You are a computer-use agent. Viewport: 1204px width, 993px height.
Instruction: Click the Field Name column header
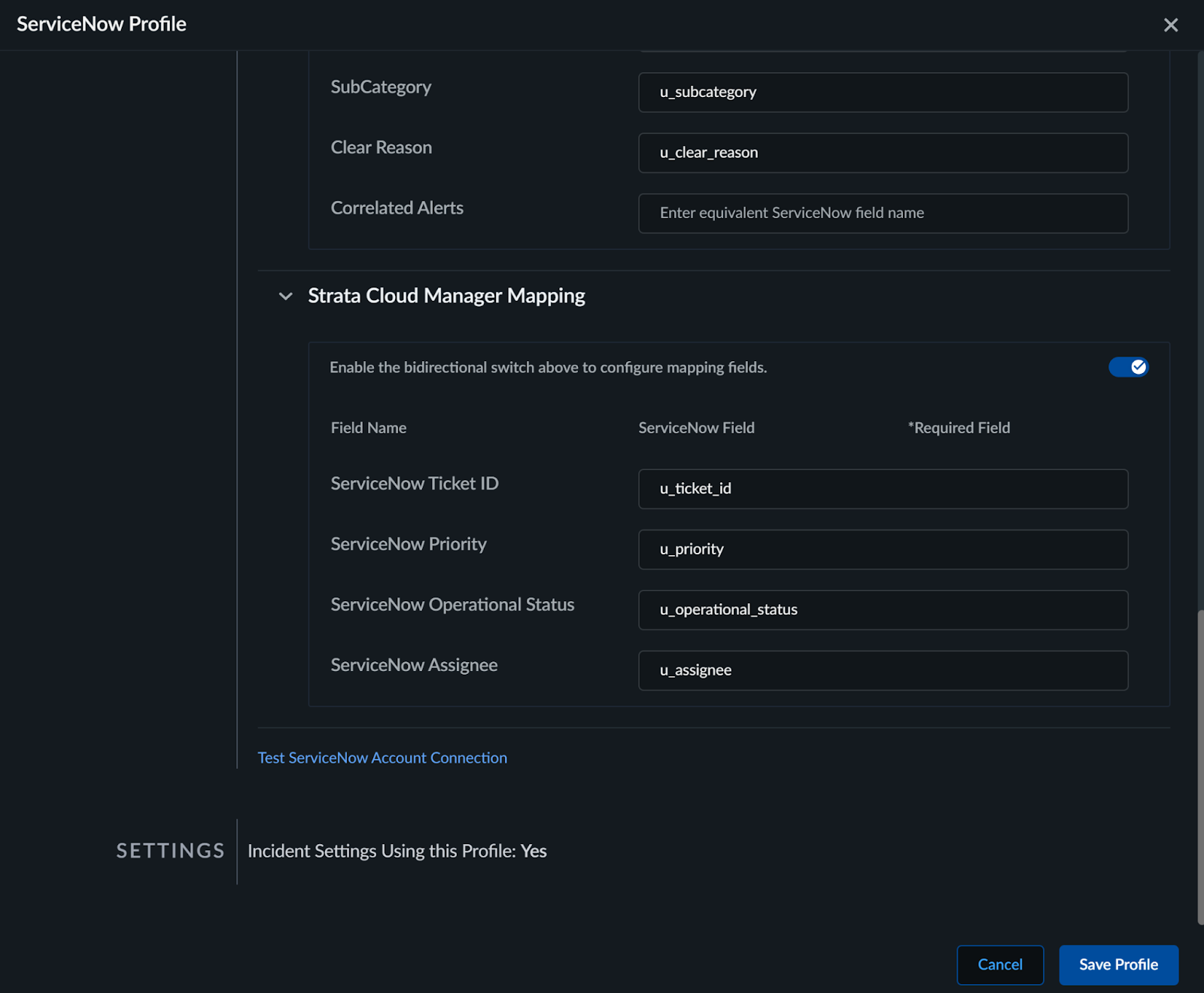pos(368,428)
